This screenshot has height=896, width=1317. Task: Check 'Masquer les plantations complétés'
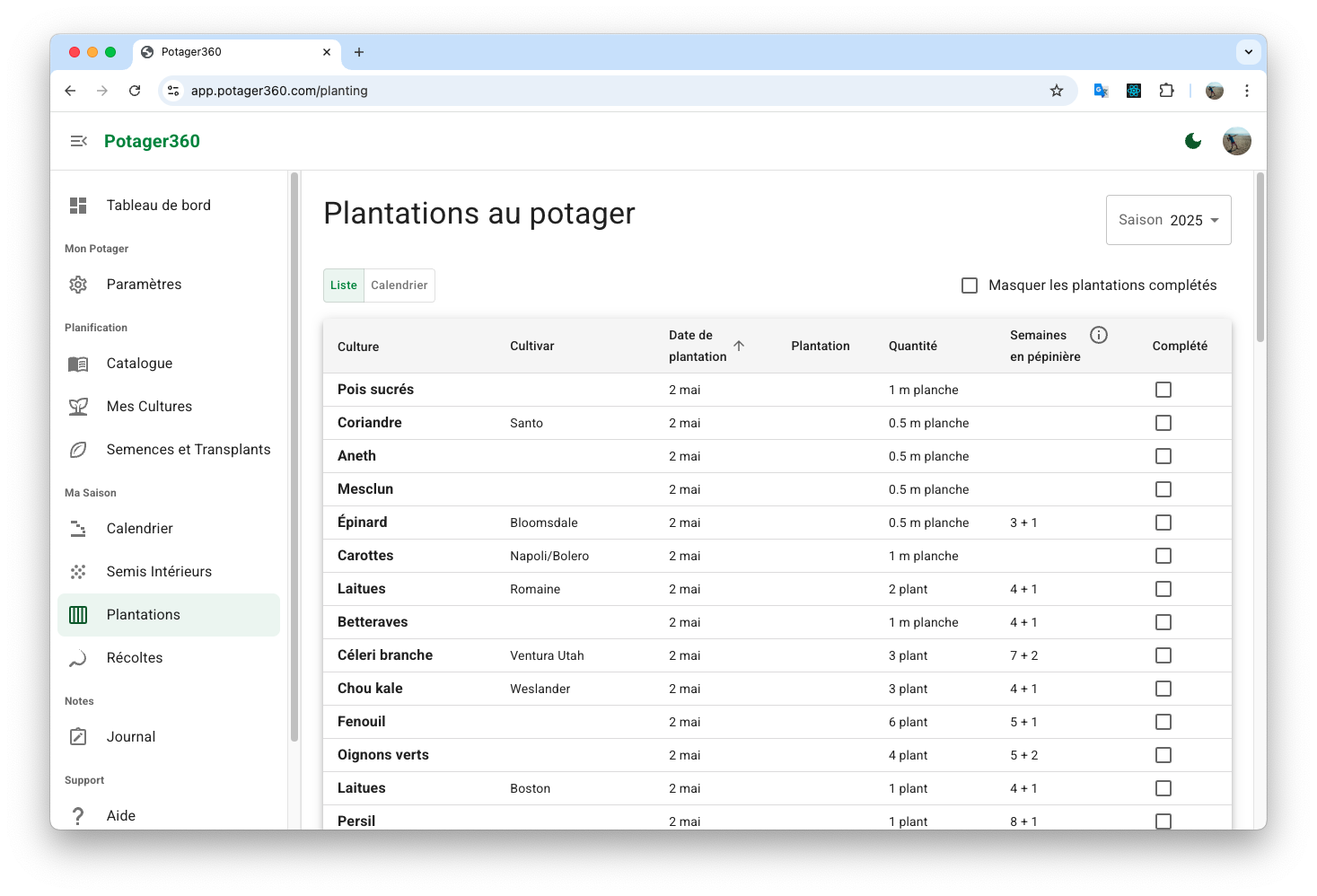pyautogui.click(x=970, y=285)
